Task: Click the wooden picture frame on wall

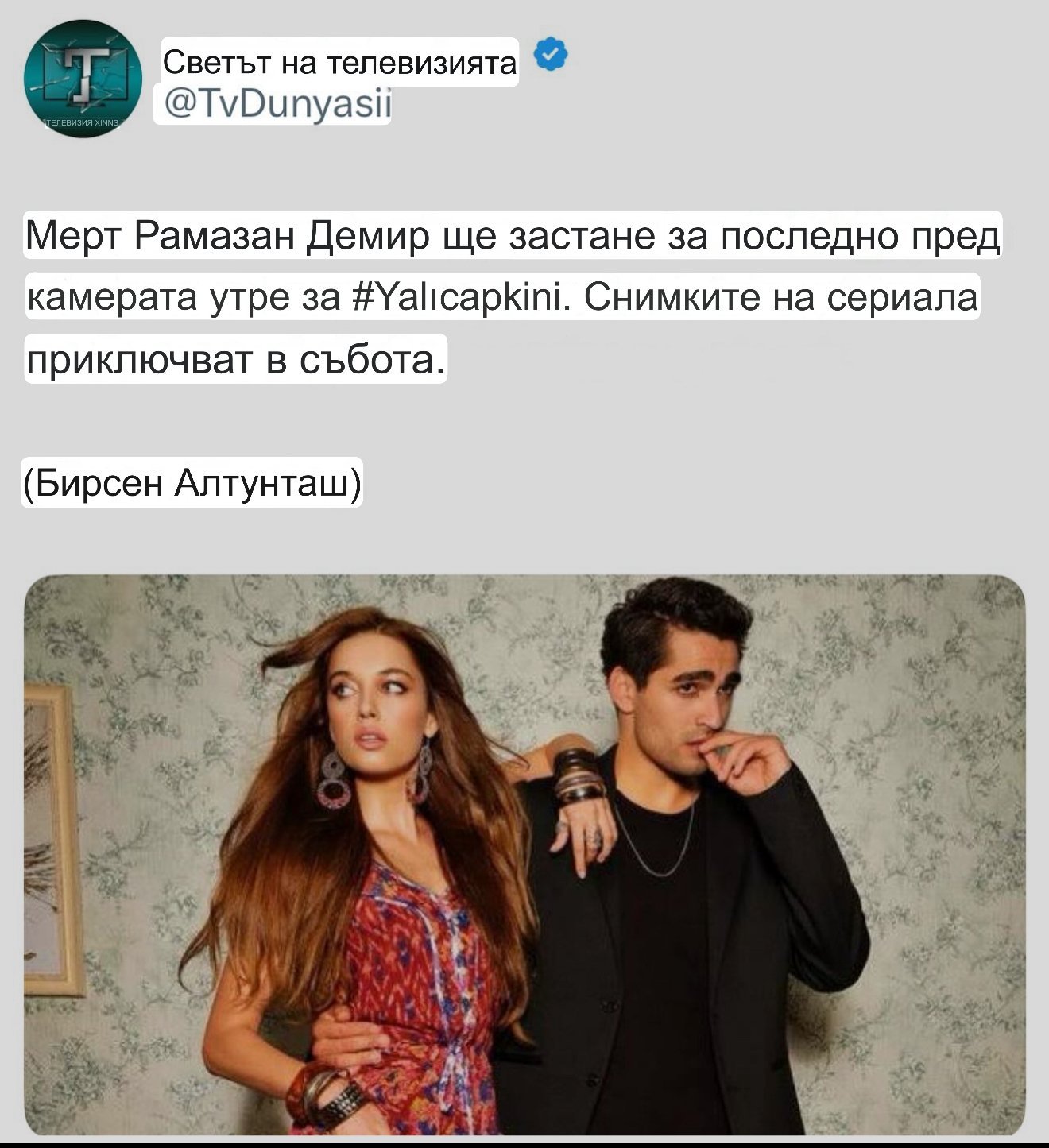Action: (54, 838)
